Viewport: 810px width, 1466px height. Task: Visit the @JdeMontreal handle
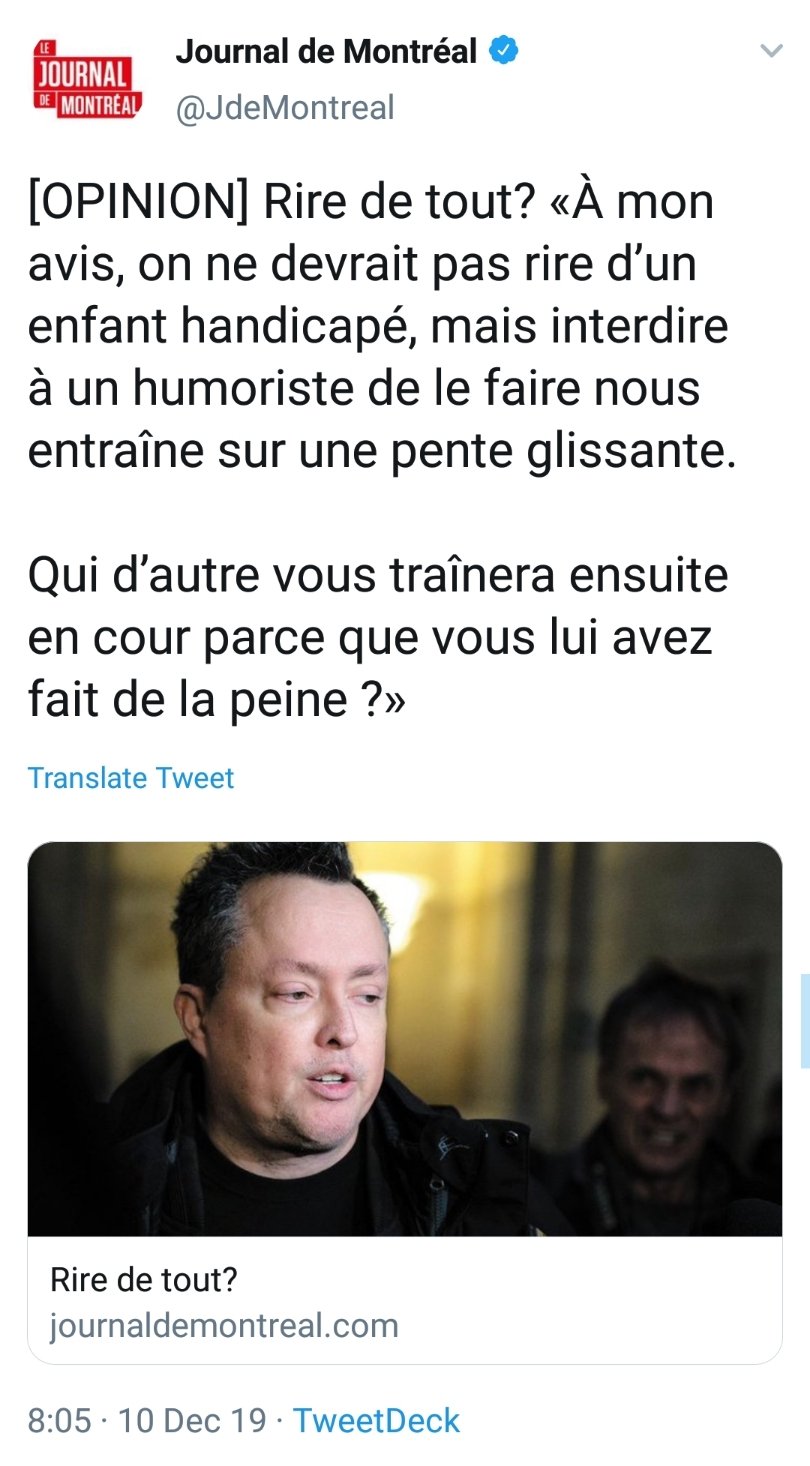[x=285, y=107]
